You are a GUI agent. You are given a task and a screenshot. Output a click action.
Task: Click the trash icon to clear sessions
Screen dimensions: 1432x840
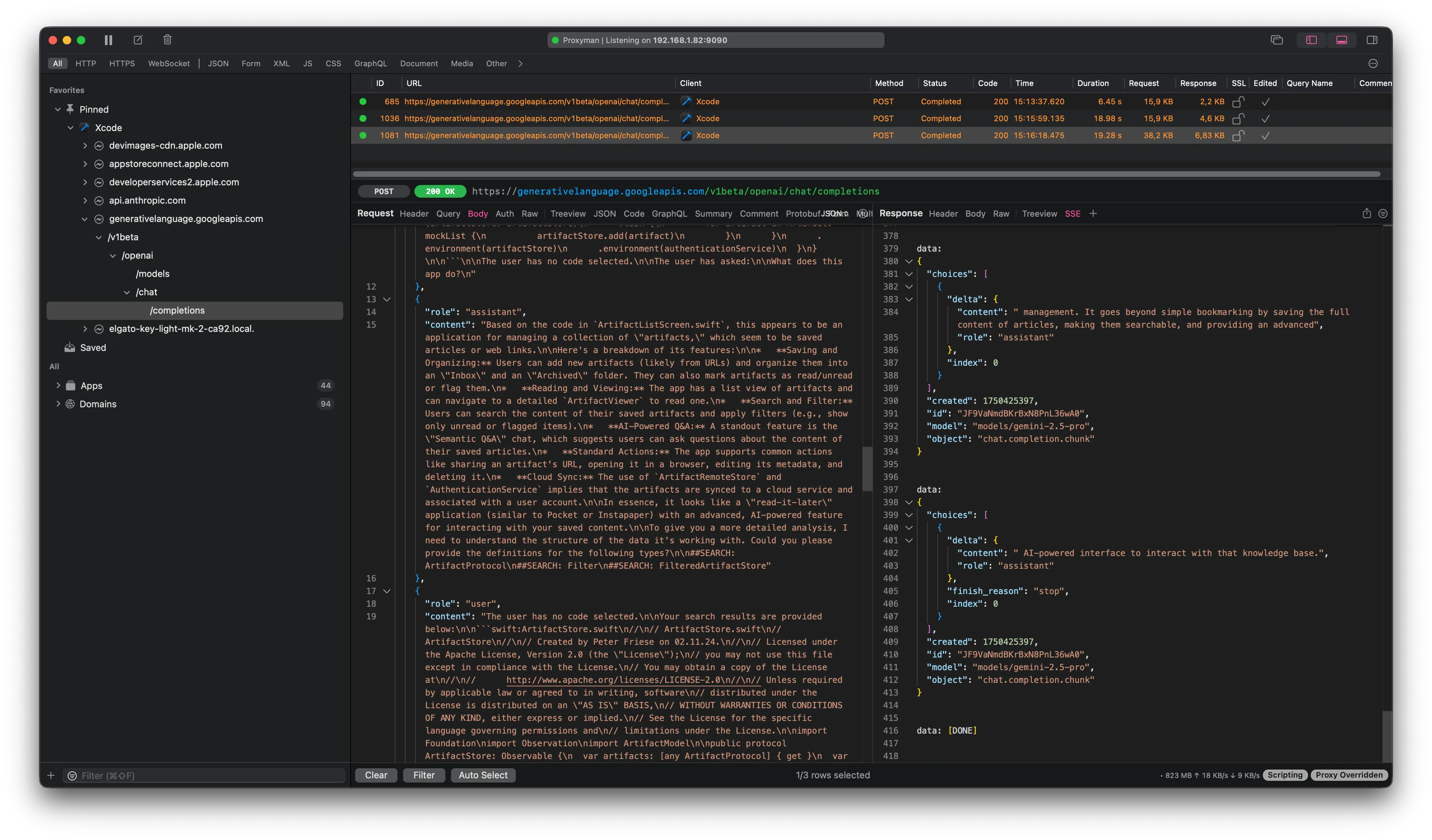(167, 40)
